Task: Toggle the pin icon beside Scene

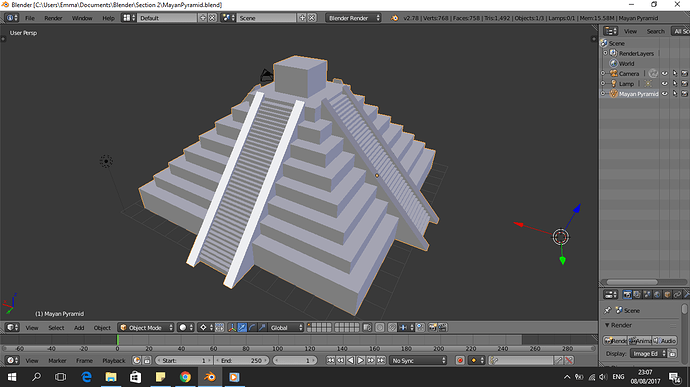Action: (x=608, y=310)
